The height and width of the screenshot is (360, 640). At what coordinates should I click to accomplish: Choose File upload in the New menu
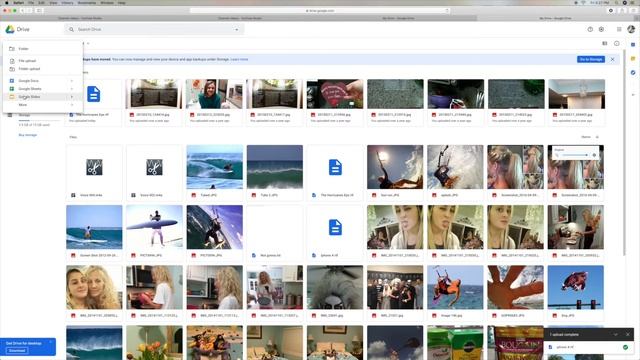(x=43, y=61)
